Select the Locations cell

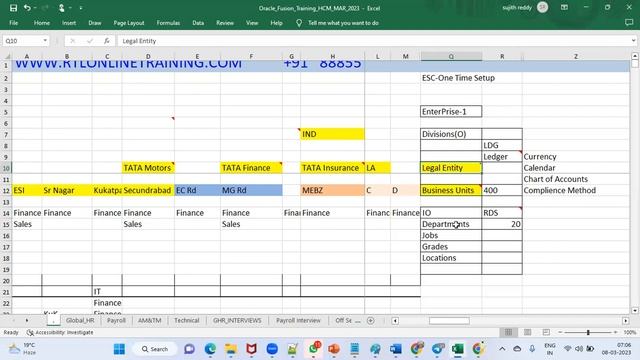tap(451, 258)
